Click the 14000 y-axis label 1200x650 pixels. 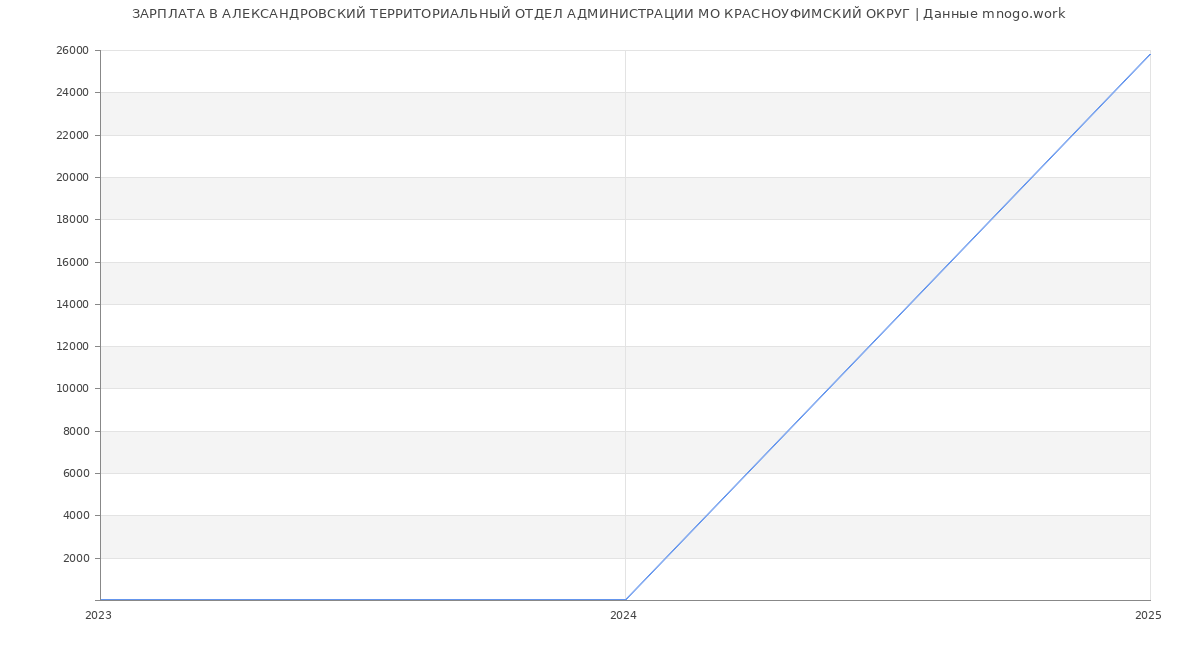coord(72,304)
